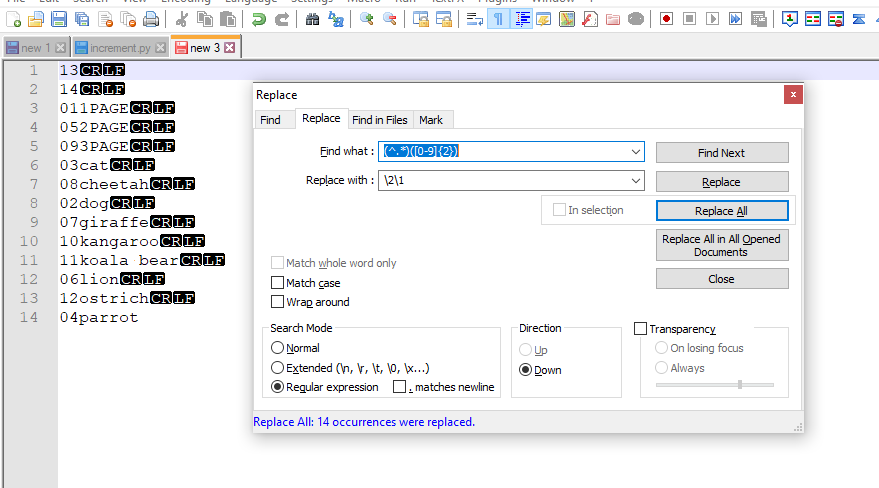Play back the recorded macro icon
Screen dimensions: 879x488
pyautogui.click(x=713, y=20)
